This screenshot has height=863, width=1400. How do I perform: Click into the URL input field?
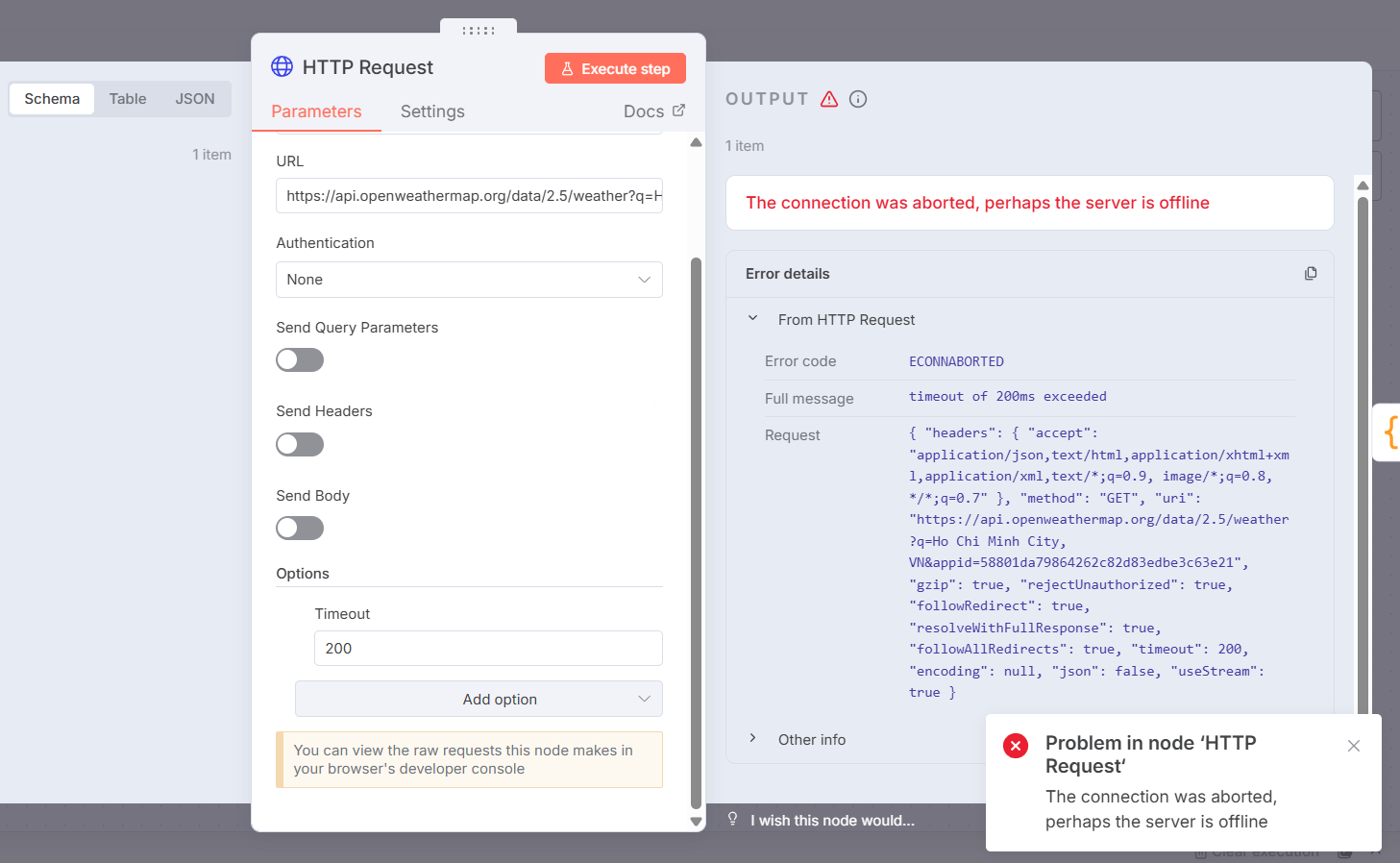click(469, 195)
